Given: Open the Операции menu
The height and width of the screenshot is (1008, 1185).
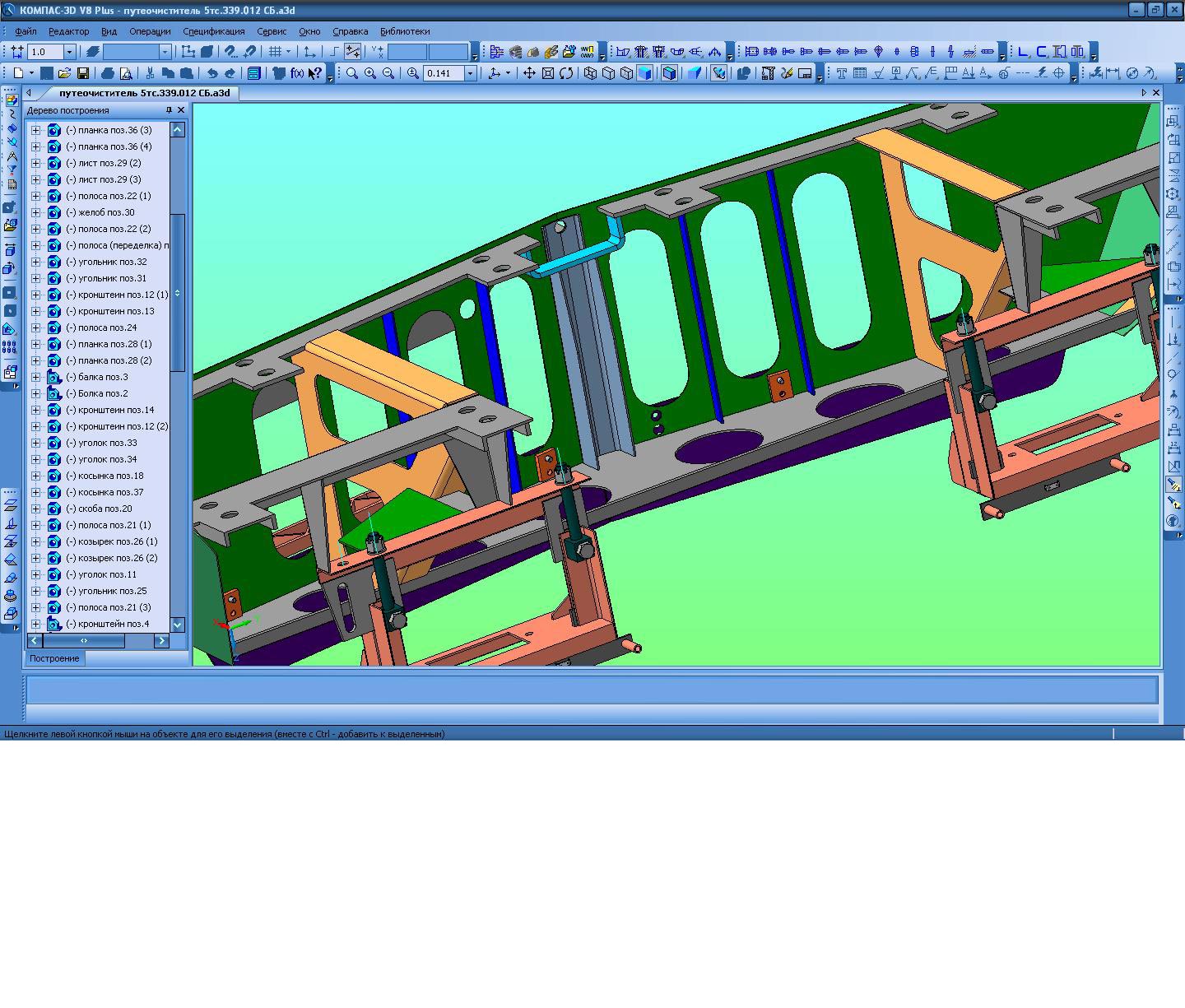Looking at the screenshot, I should (x=150, y=31).
